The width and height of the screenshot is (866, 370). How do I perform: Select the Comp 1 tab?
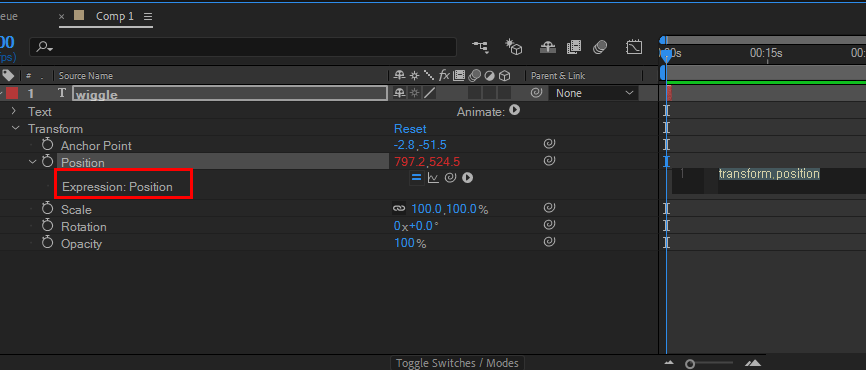tap(115, 16)
